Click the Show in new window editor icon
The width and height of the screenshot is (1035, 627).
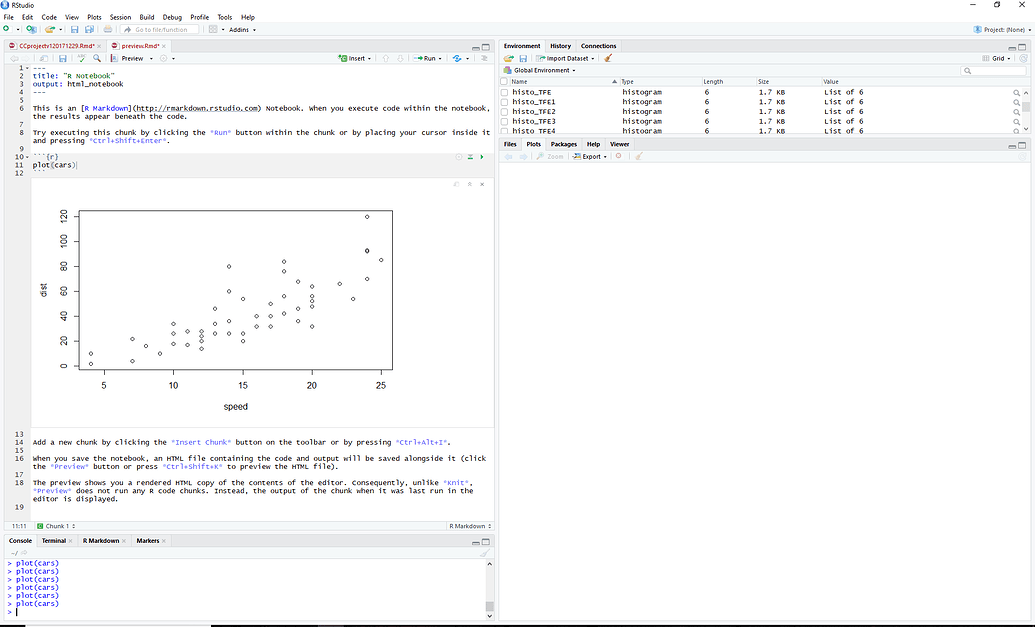tap(44, 58)
